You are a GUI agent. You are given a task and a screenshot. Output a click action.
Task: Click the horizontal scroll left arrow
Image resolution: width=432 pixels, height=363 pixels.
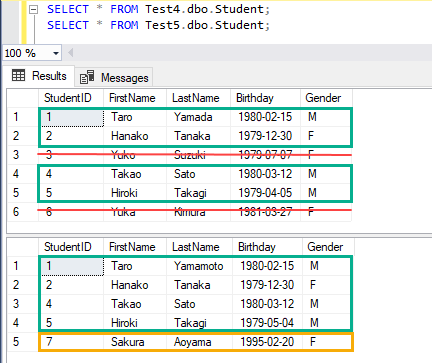pyautogui.click(x=70, y=53)
